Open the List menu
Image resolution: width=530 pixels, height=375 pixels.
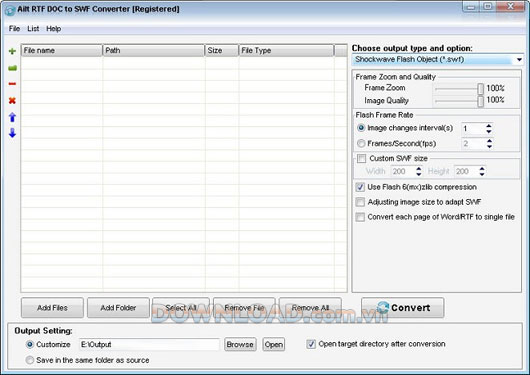click(x=33, y=29)
